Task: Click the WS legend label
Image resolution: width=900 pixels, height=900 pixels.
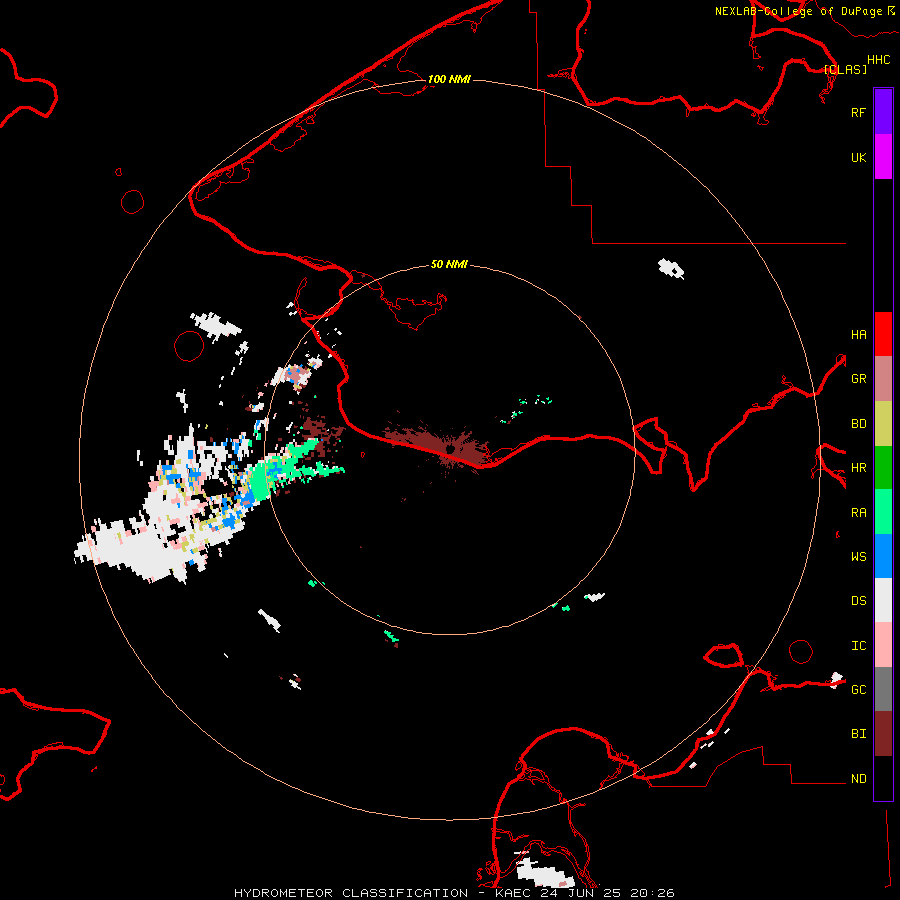Action: (x=858, y=557)
